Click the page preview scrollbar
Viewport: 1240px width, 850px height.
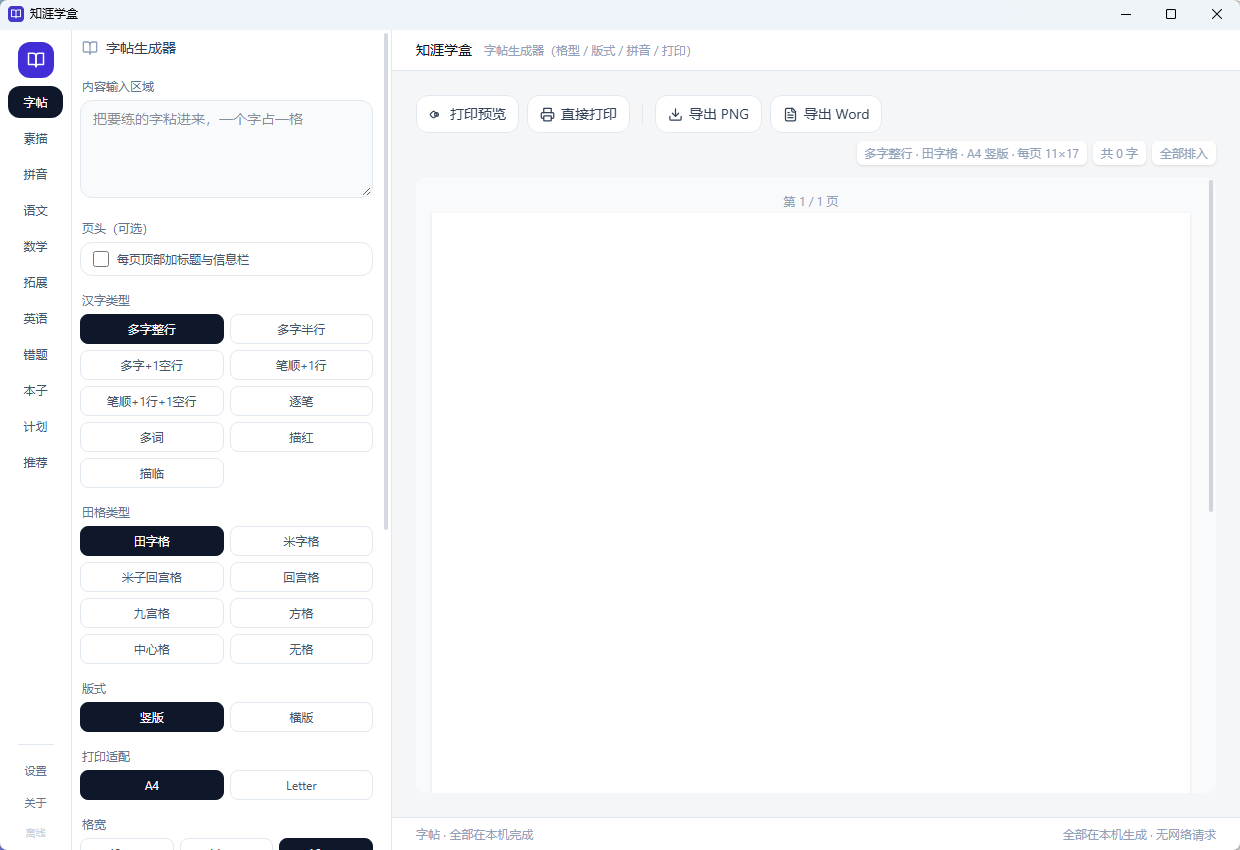[x=1211, y=345]
